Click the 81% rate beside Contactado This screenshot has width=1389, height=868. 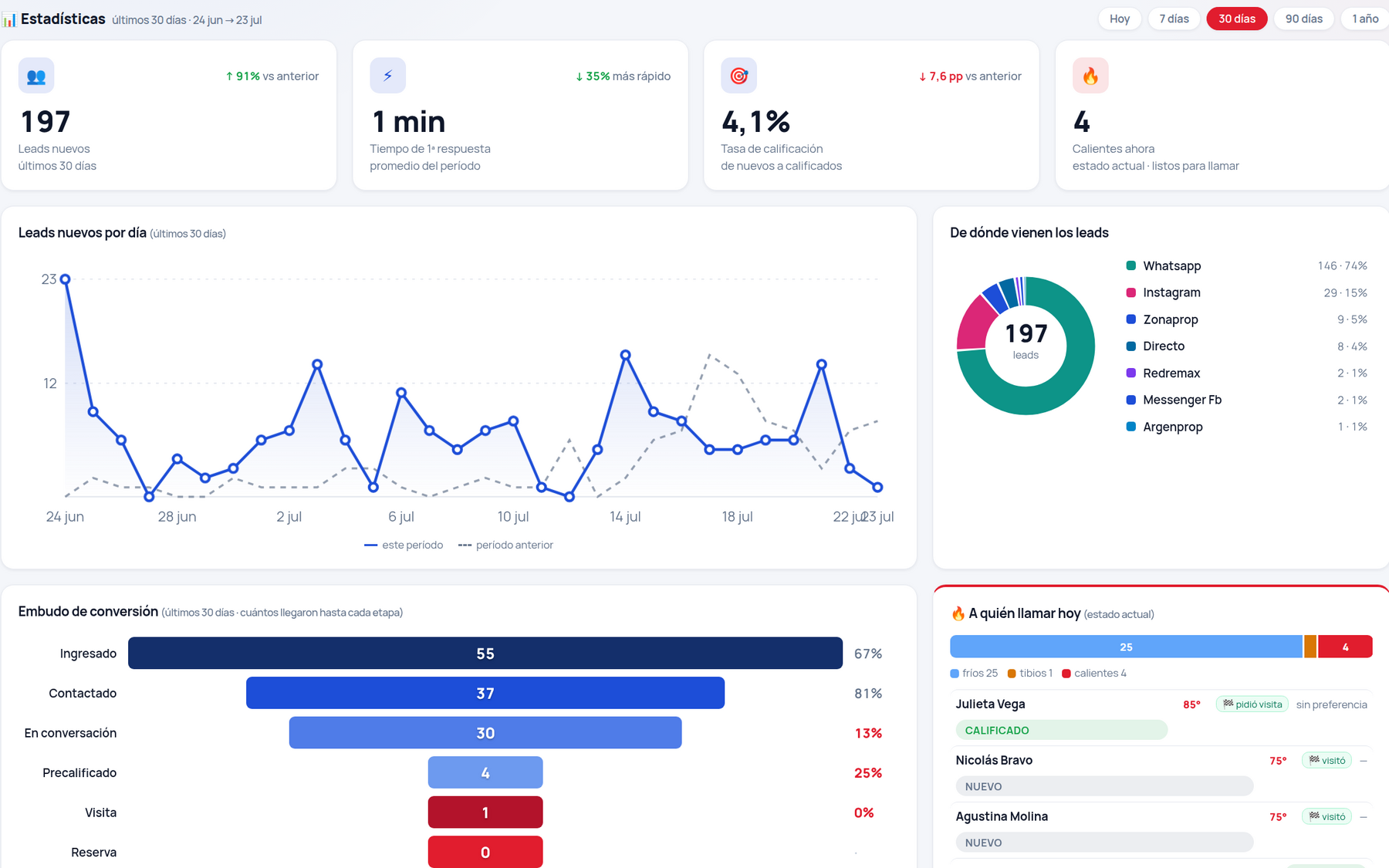pyautogui.click(x=868, y=693)
